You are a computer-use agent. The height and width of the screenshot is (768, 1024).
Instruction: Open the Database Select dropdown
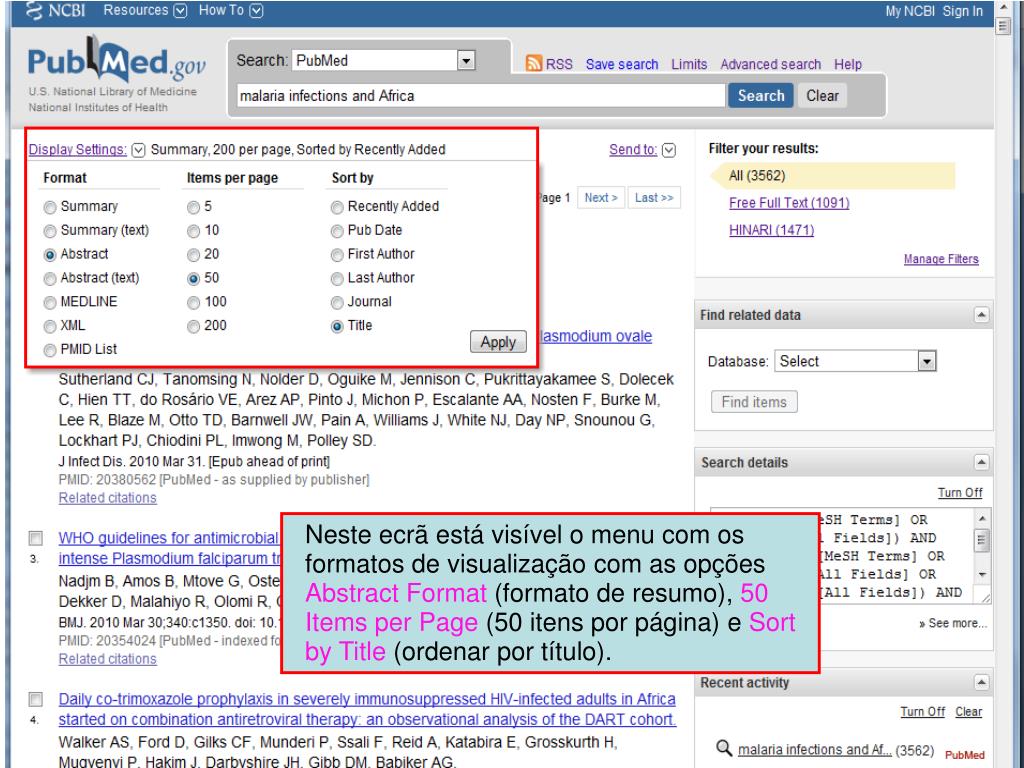coord(927,361)
